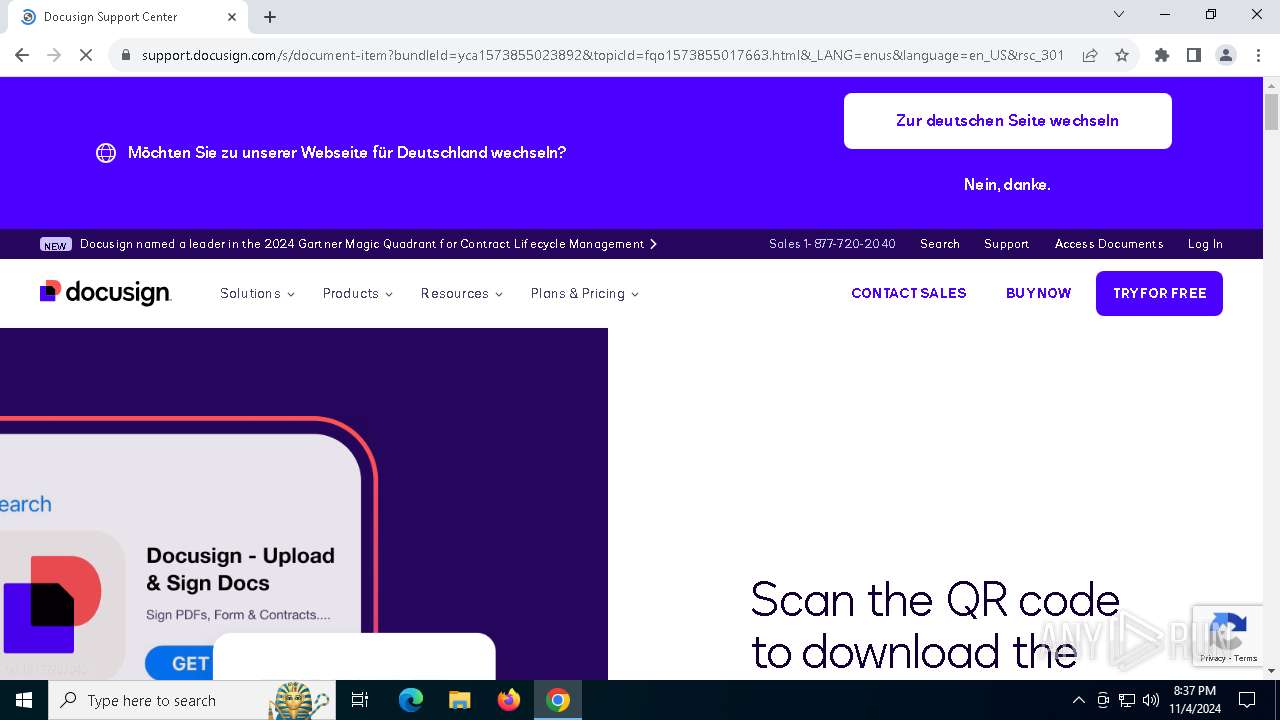The image size is (1280, 720).
Task: Click Sales phone number link
Action: tap(832, 244)
